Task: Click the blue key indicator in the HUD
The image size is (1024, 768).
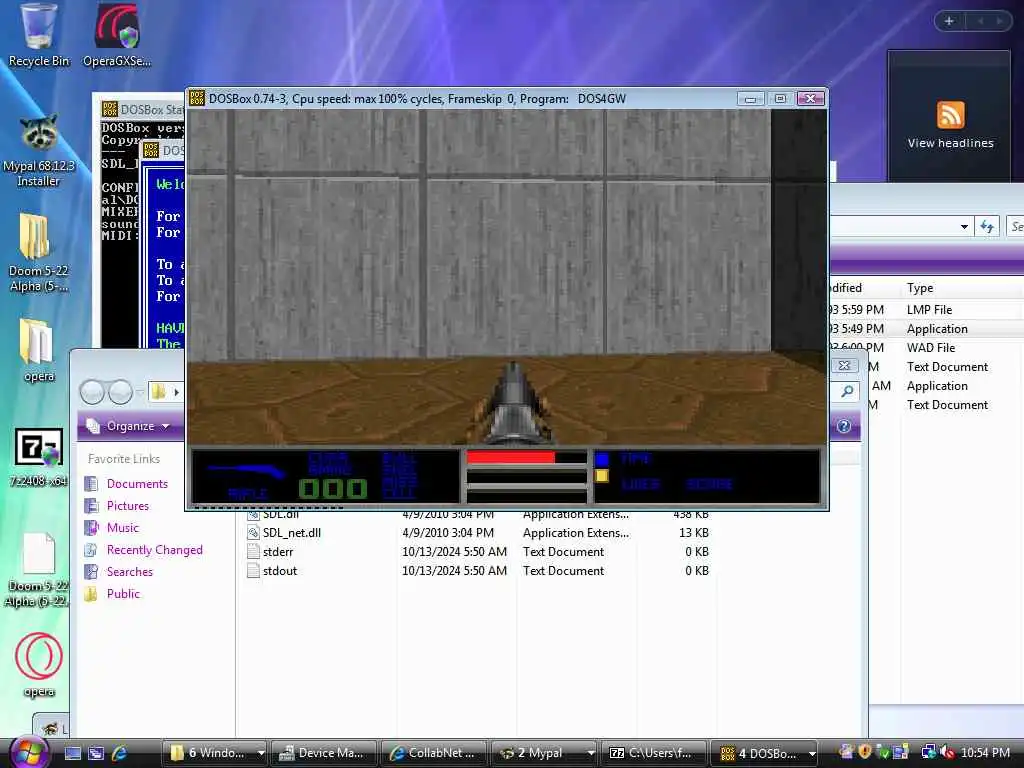Action: (x=601, y=458)
